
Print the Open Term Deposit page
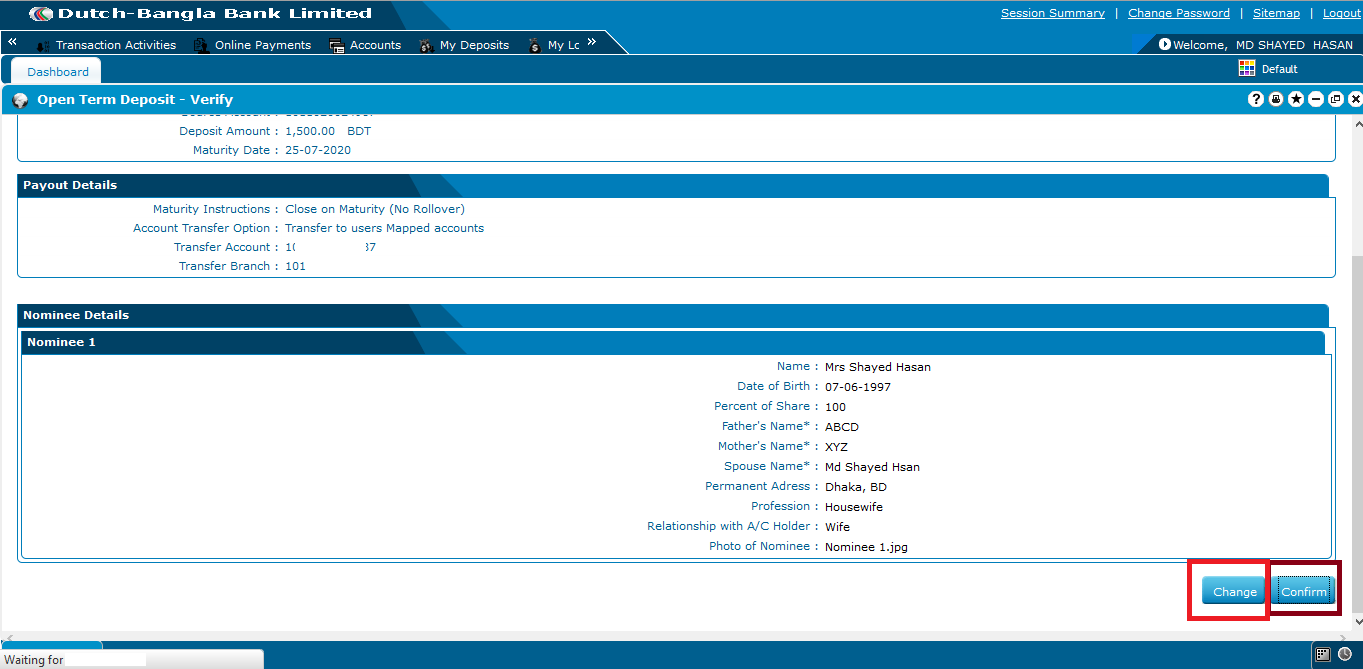[x=1276, y=99]
